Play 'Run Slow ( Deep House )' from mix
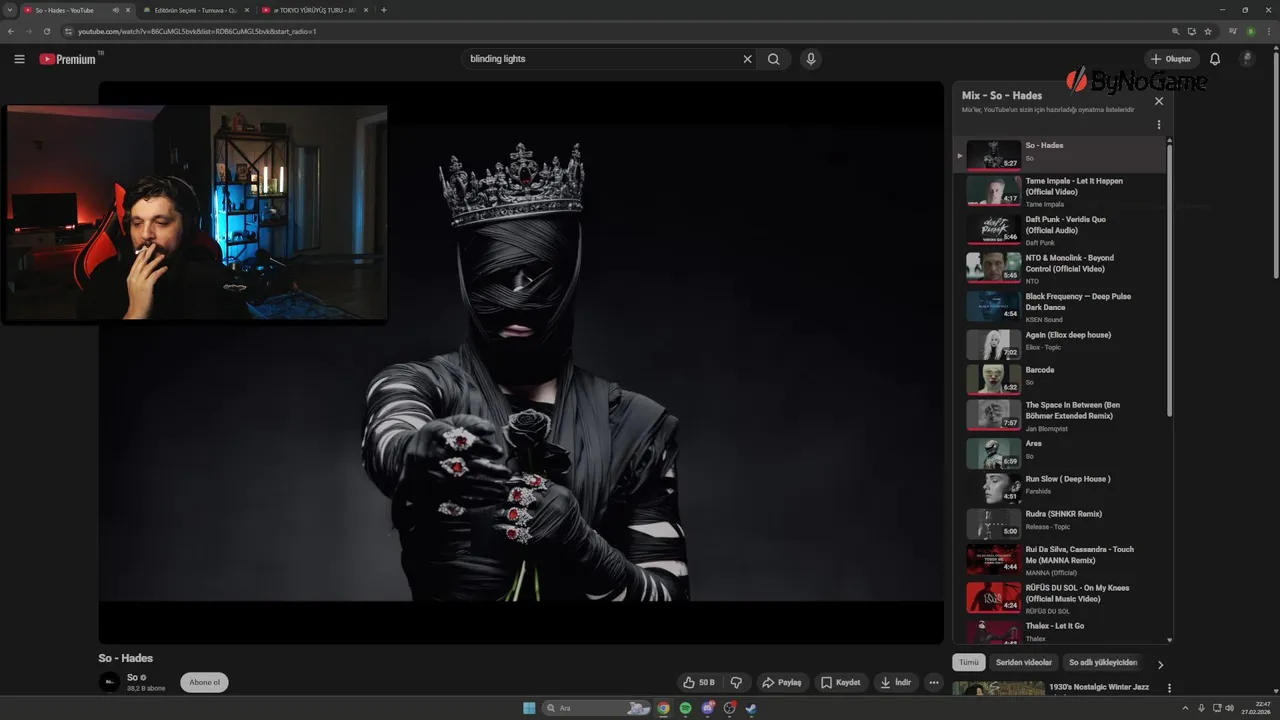 (1060, 488)
